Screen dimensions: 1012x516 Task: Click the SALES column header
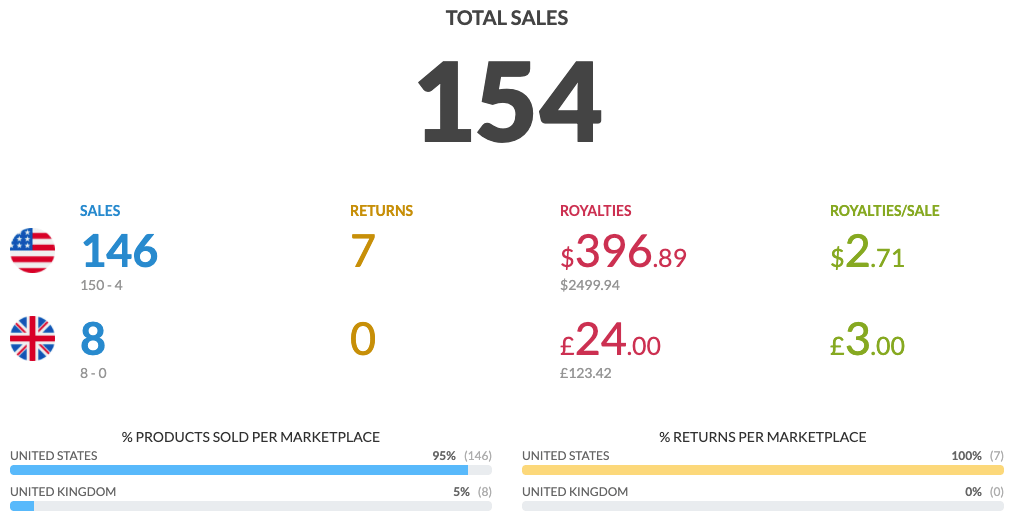point(100,211)
